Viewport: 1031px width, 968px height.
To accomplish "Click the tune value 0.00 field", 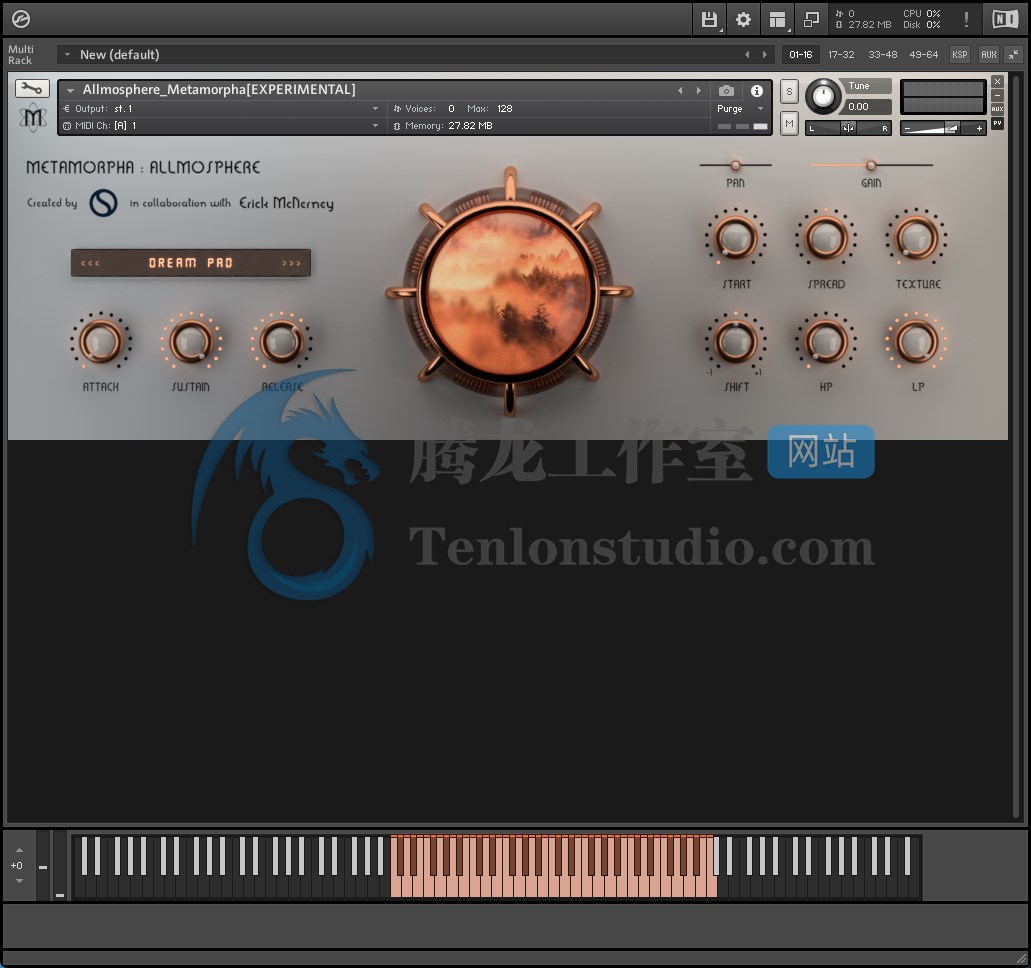I will 868,107.
